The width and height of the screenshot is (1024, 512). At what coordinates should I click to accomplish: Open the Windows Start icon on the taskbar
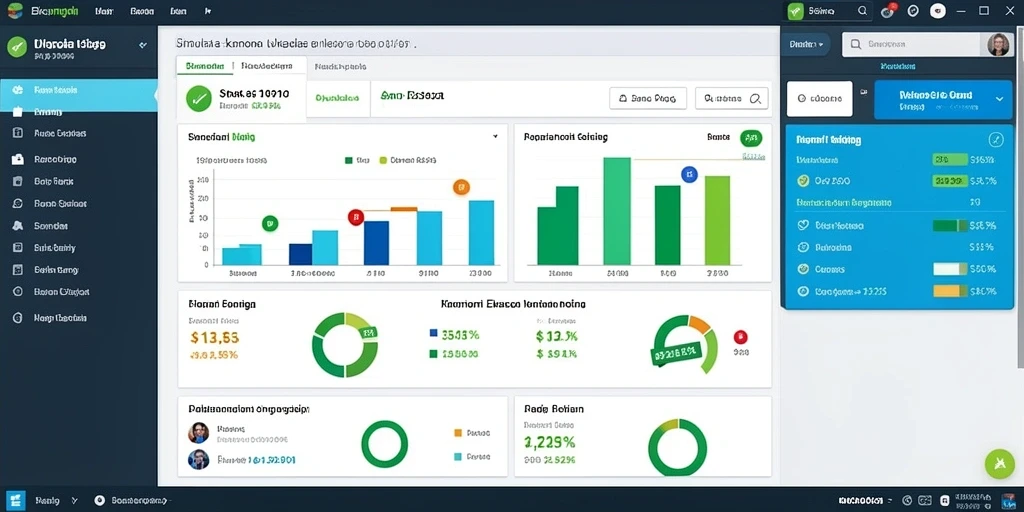click(14, 500)
